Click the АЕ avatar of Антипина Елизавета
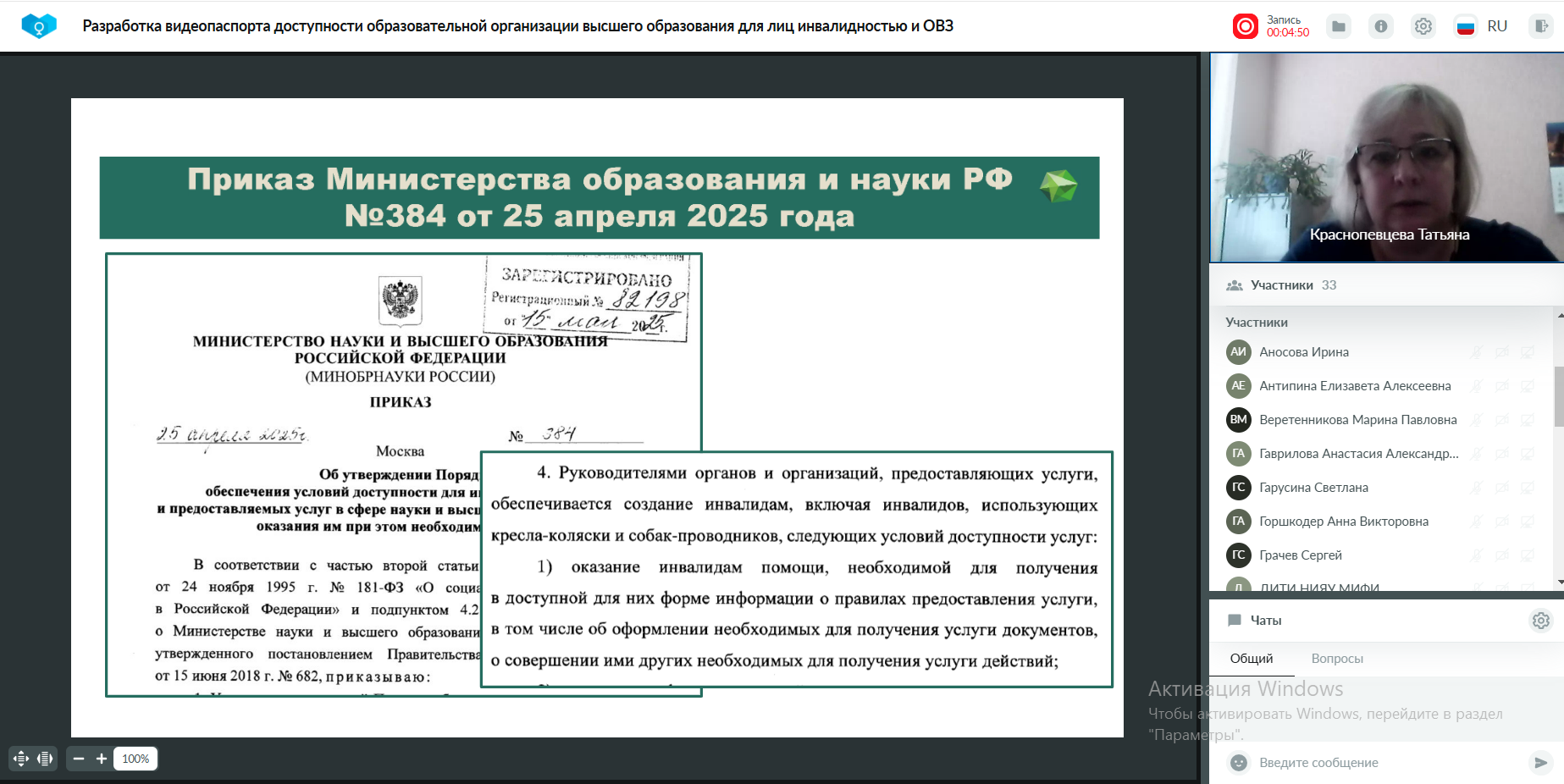 (1239, 386)
